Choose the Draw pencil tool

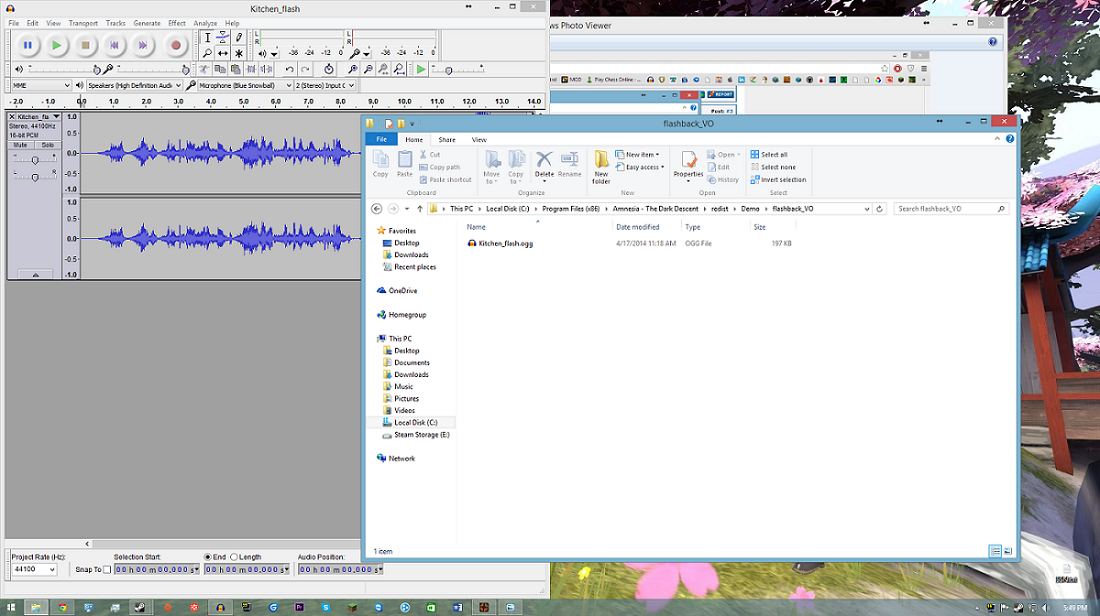(x=239, y=38)
